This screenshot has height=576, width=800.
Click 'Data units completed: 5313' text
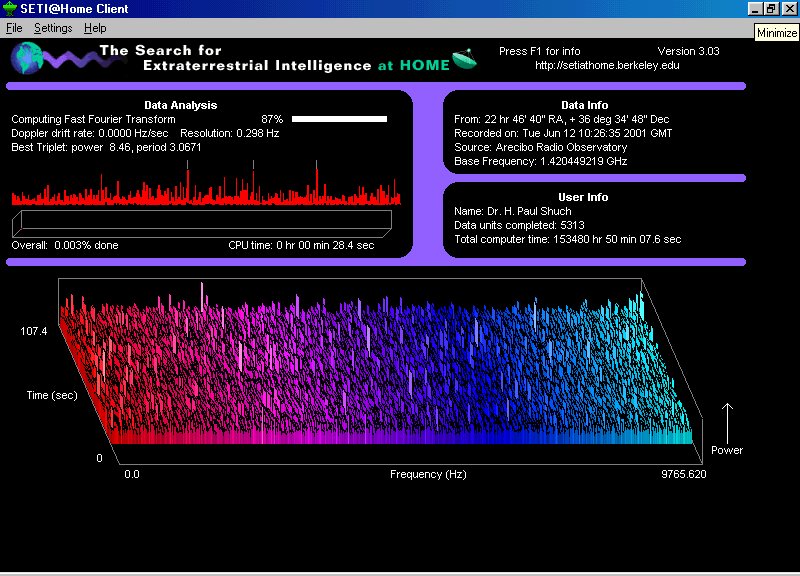[519, 225]
